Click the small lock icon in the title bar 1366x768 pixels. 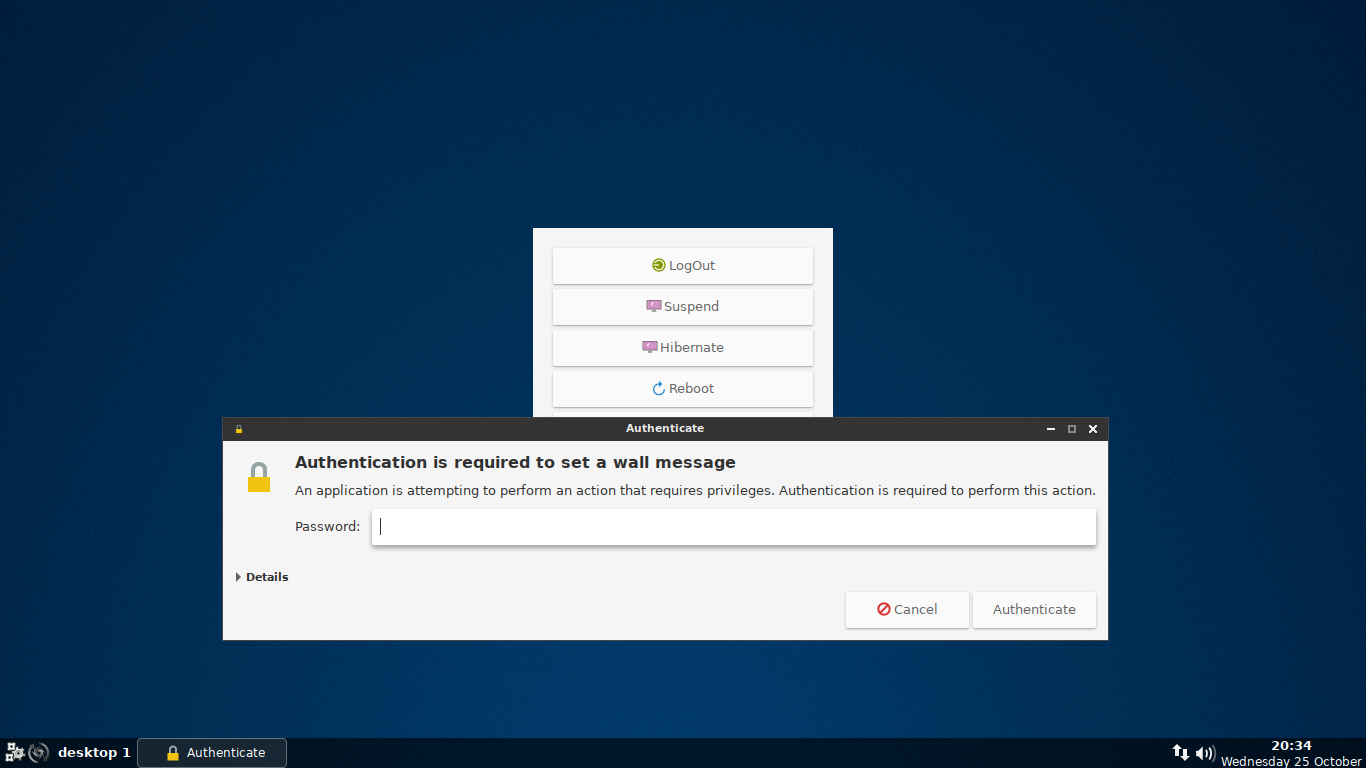[x=239, y=429]
